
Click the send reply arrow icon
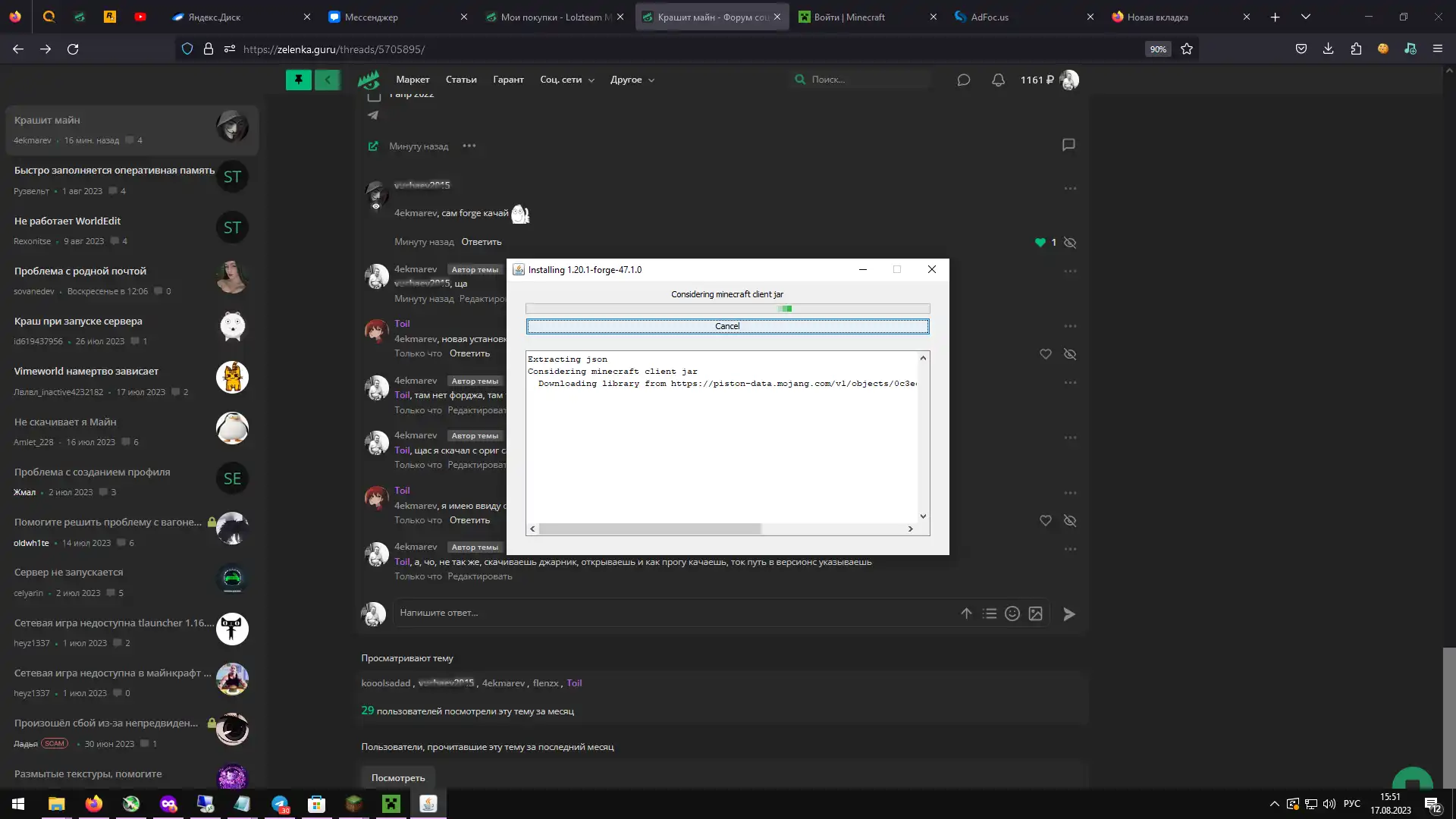[x=1068, y=613]
